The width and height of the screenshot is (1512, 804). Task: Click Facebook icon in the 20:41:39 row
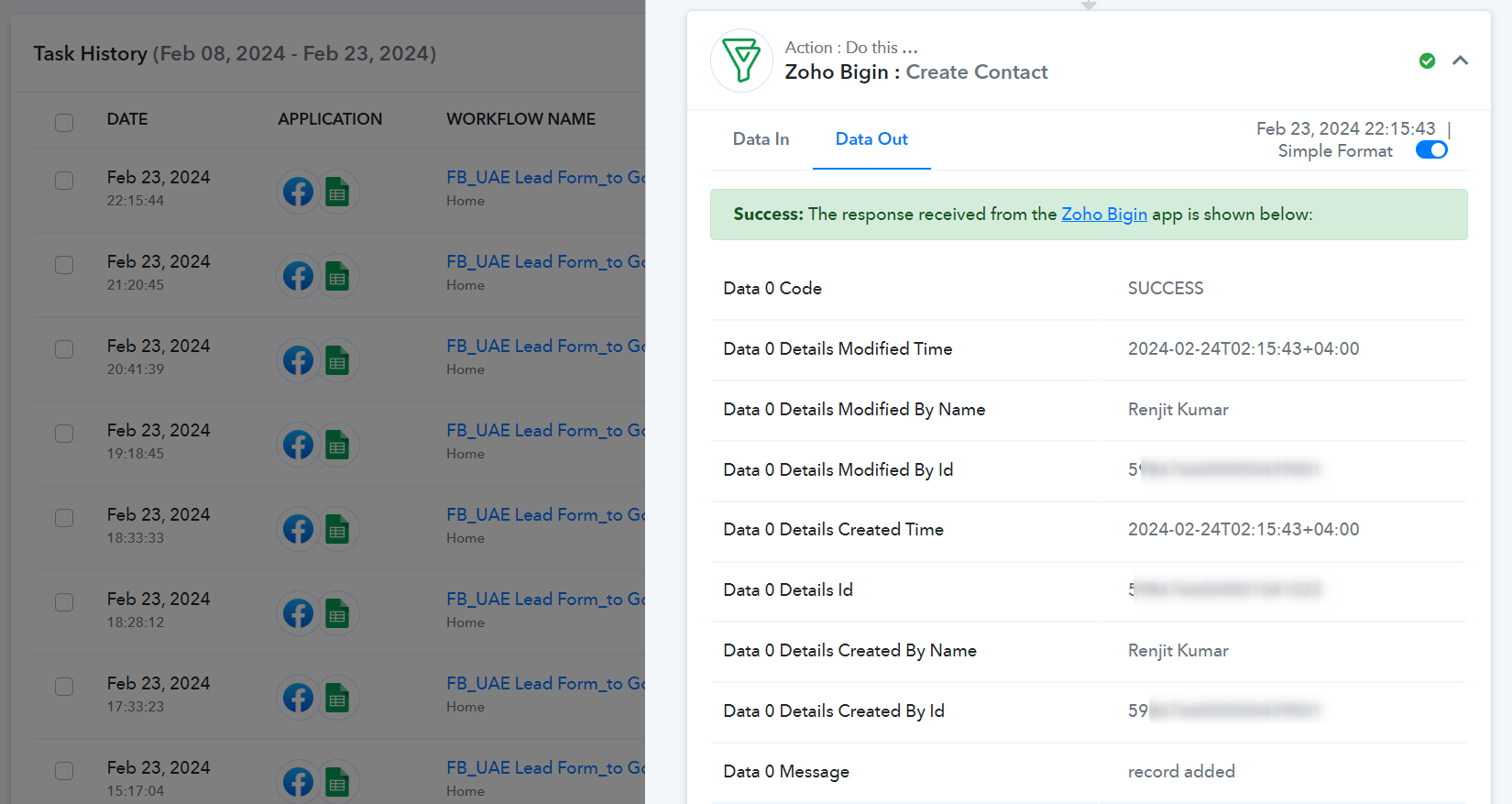tap(298, 361)
